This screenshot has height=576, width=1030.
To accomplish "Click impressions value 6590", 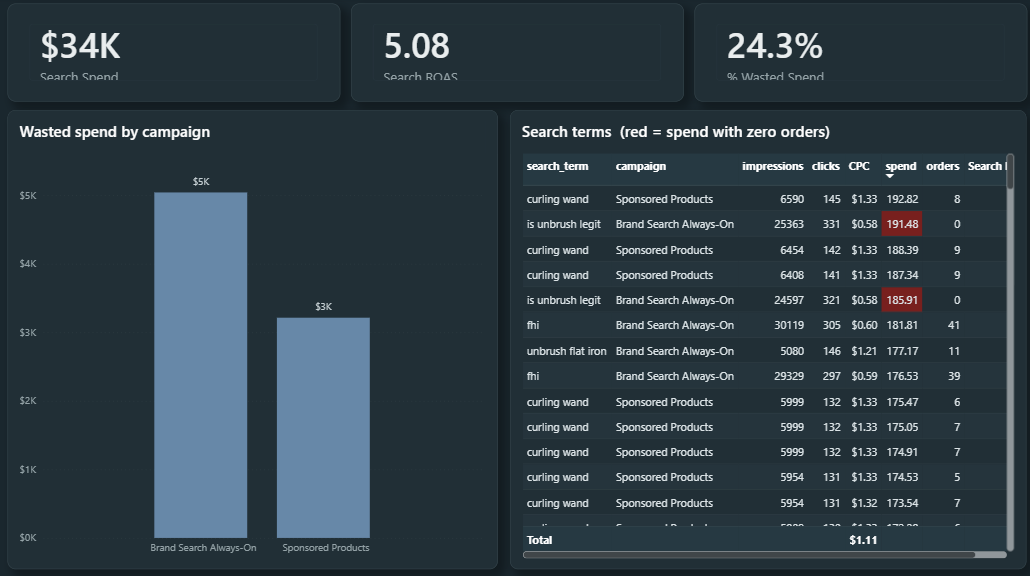I will (x=792, y=199).
